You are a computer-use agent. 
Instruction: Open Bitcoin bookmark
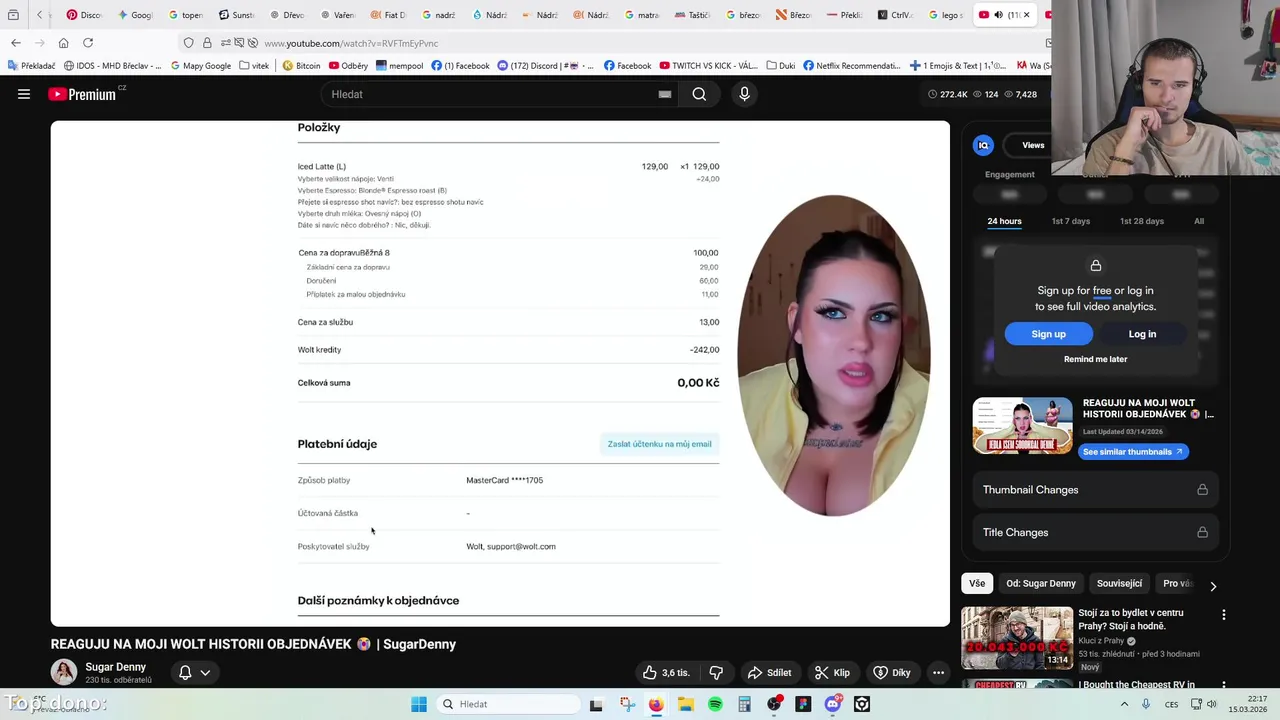(301, 66)
